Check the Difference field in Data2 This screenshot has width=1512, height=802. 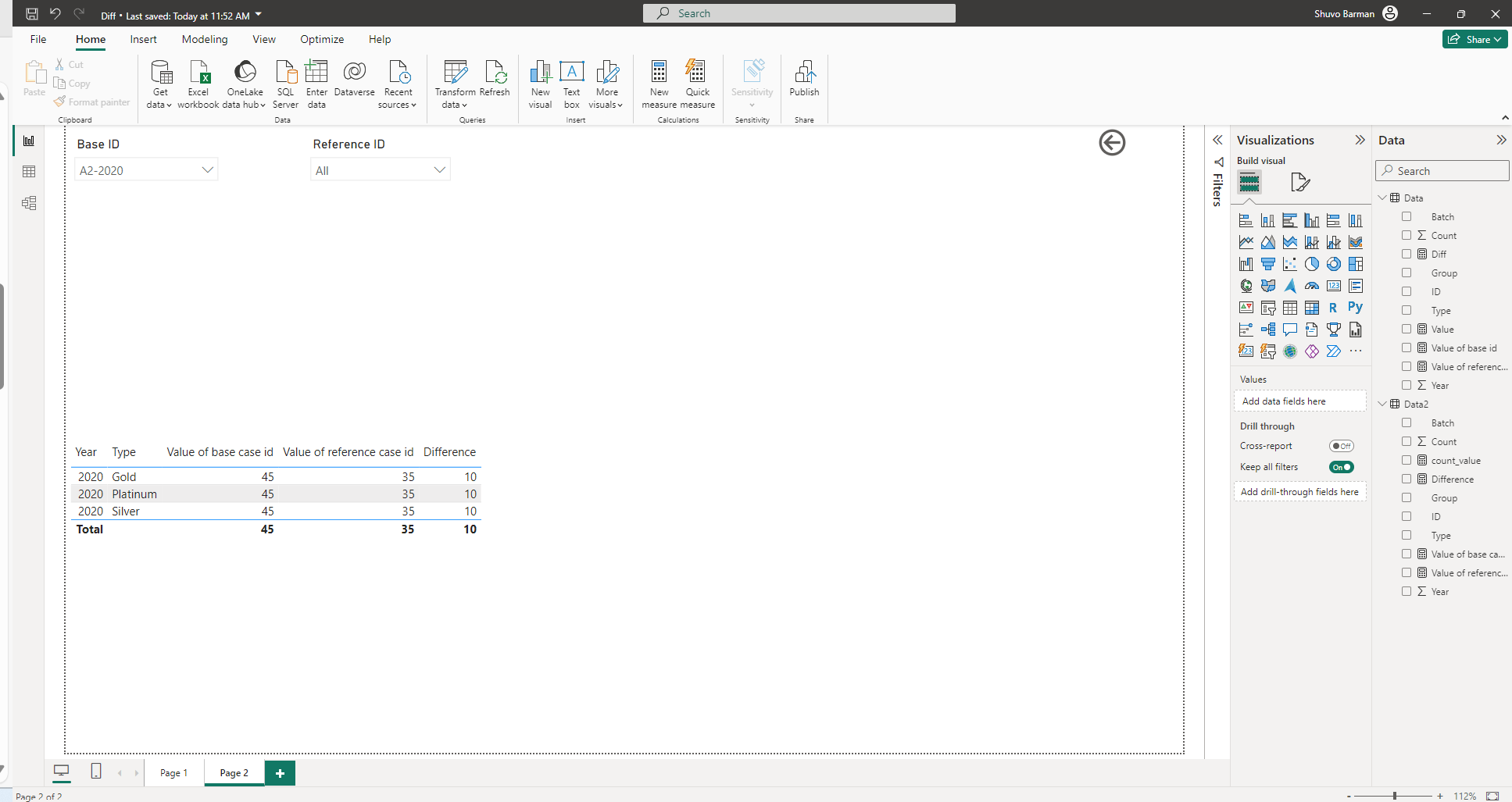1407,479
